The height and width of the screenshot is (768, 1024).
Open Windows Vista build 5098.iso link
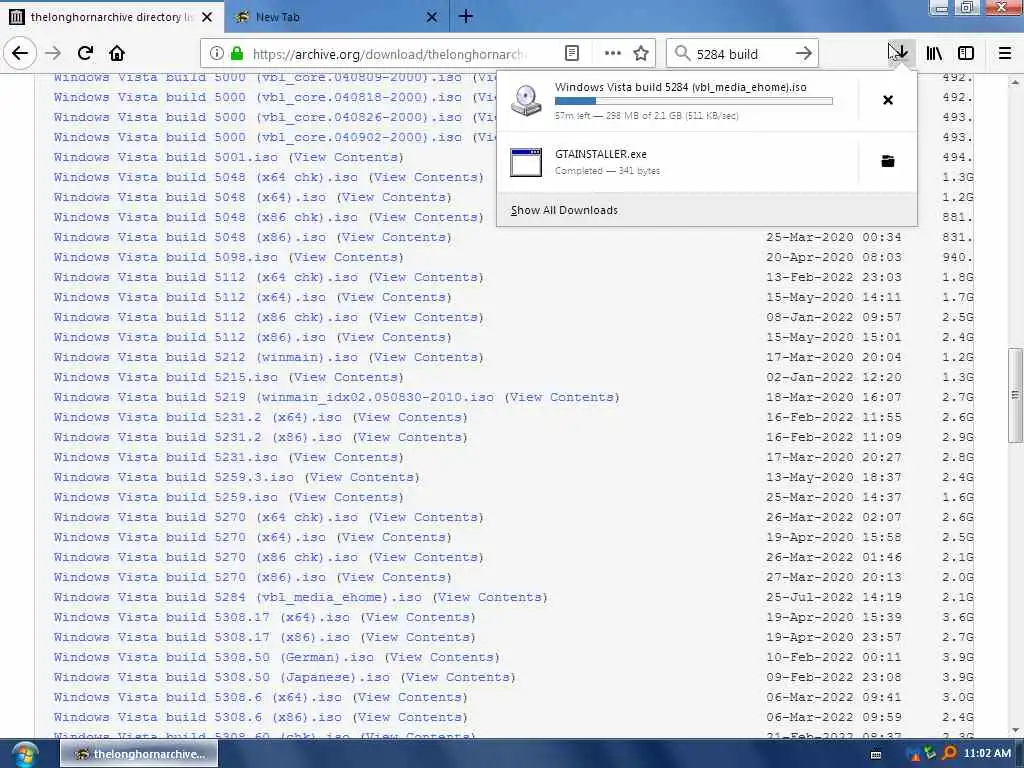pyautogui.click(x=166, y=257)
